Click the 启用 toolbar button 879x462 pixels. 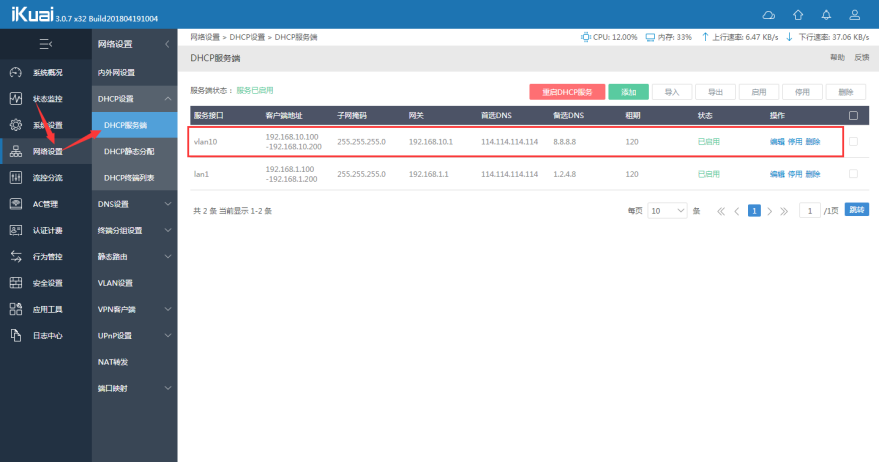tap(758, 92)
